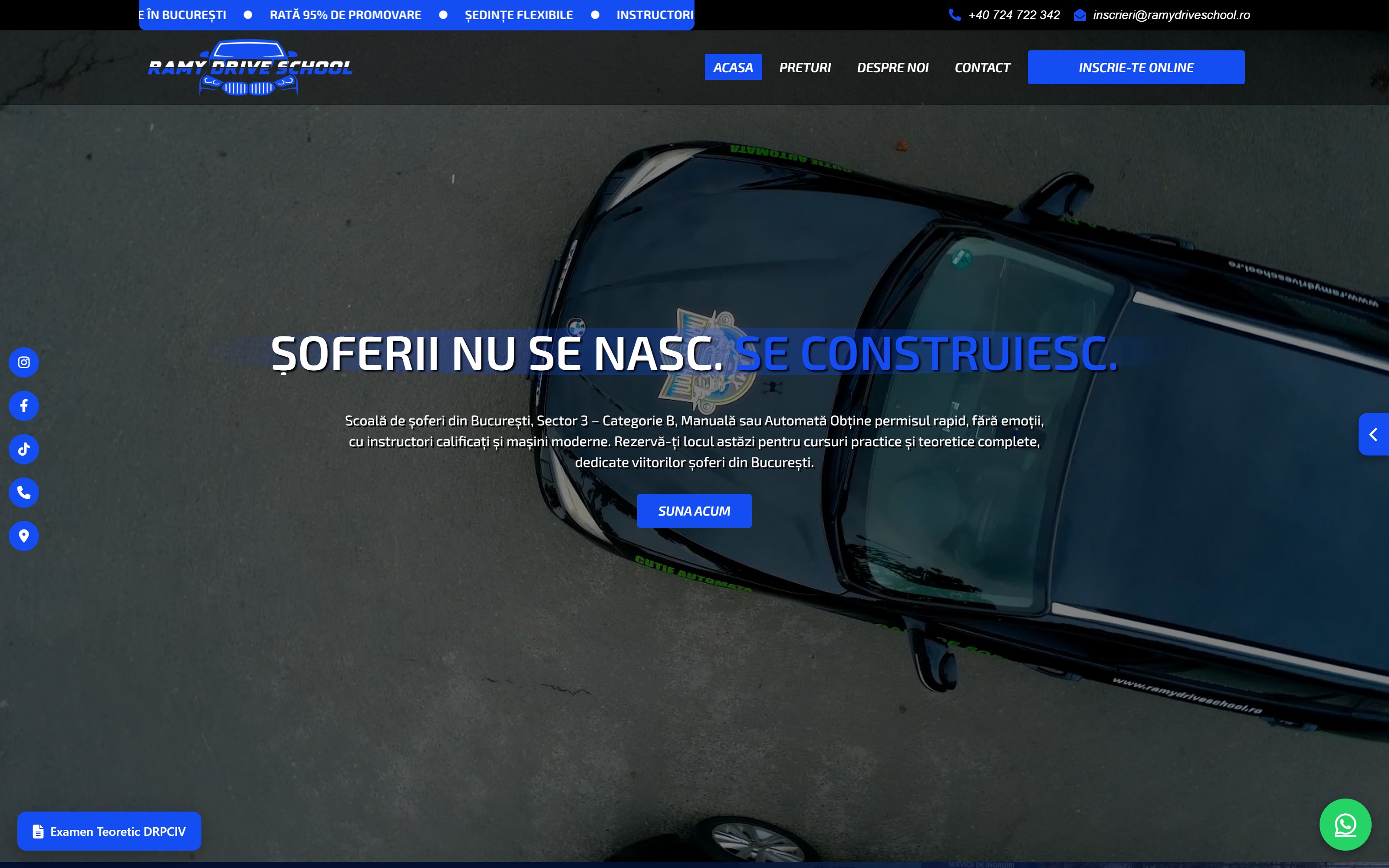Click the ȘOFERII NU SE NASC. headline
The height and width of the screenshot is (868, 1389).
click(497, 354)
